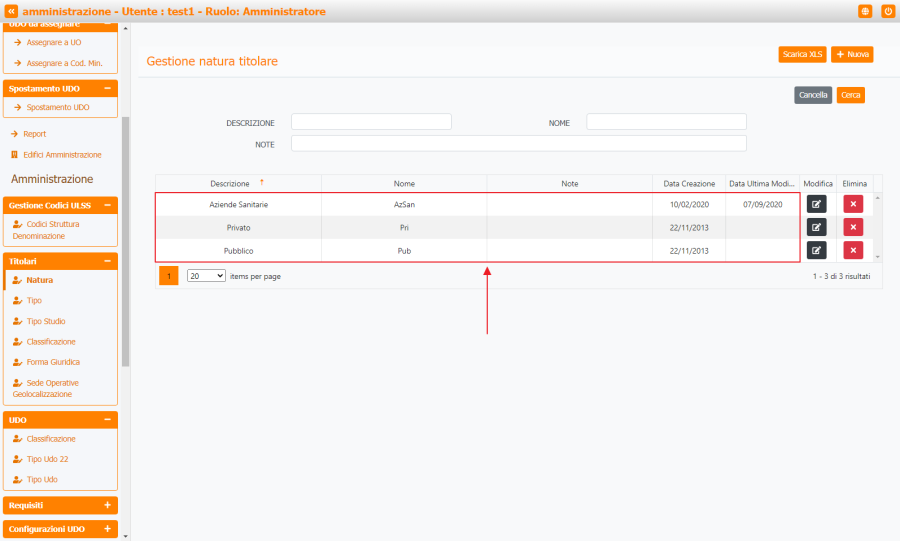
Task: Click the red delete icon for Privato row
Action: [853, 227]
